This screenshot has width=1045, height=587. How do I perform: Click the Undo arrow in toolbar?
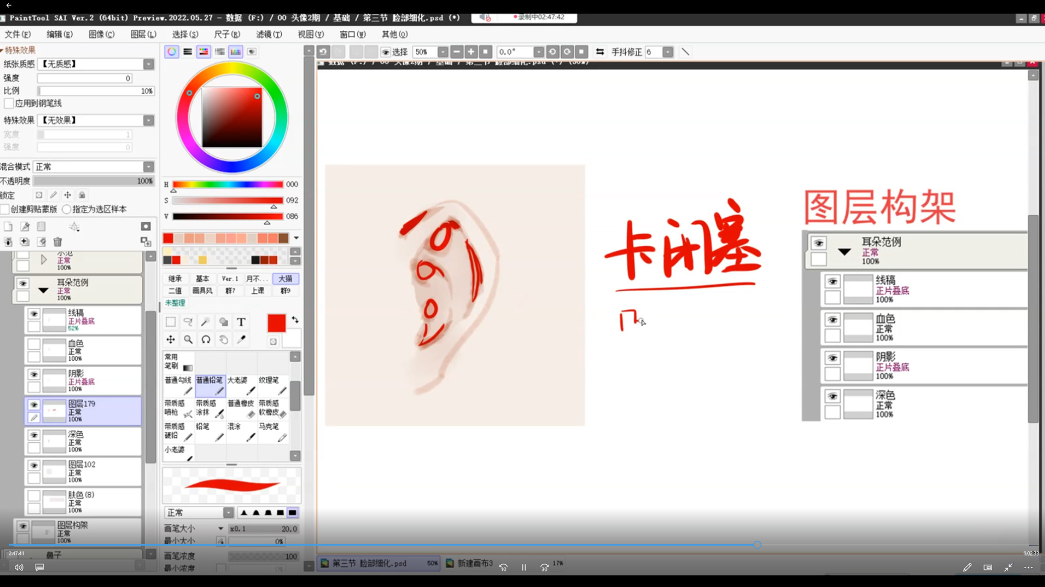[x=323, y=51]
